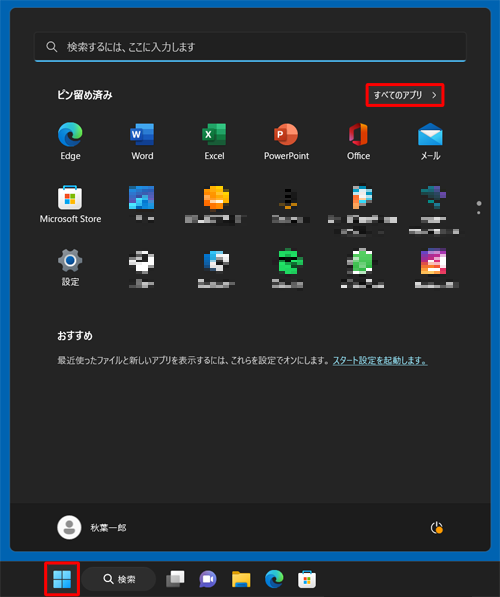The height and width of the screenshot is (597, 500).
Task: Click the magnifier icon in search field
Action: pos(51,47)
